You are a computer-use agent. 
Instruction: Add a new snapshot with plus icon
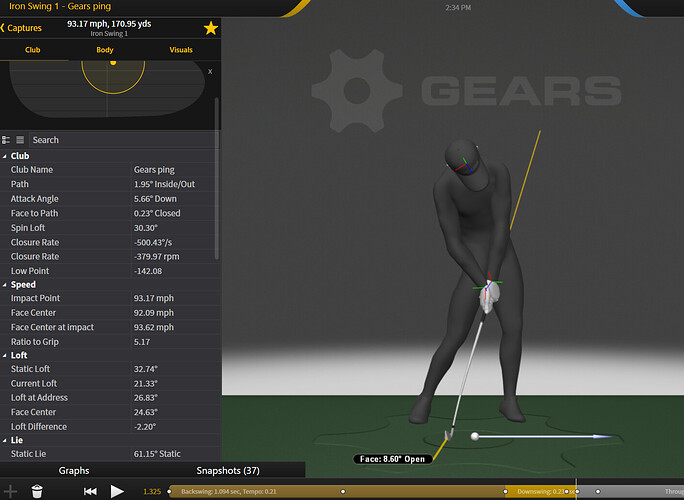10,491
